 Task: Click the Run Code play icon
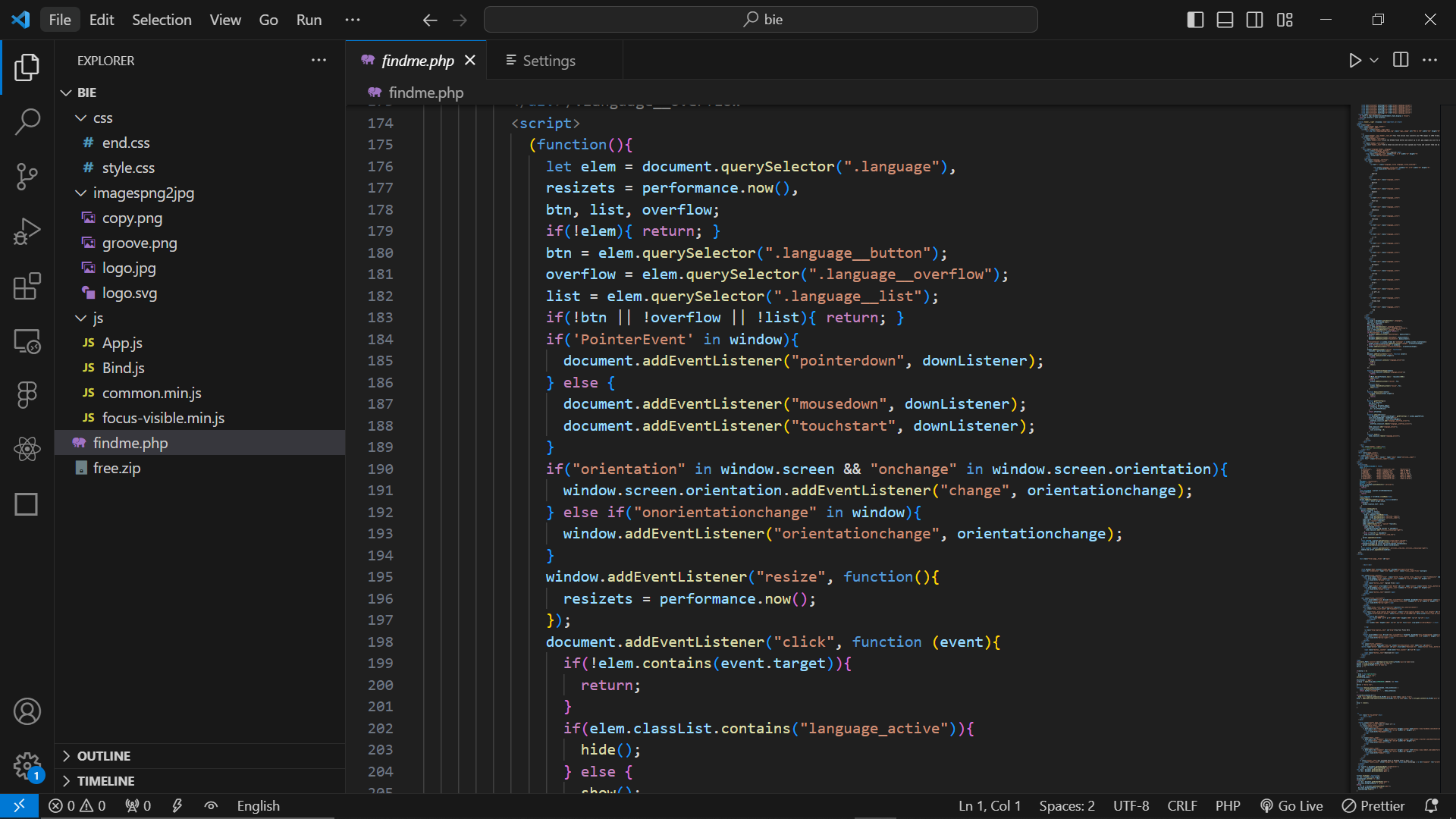(x=1355, y=61)
